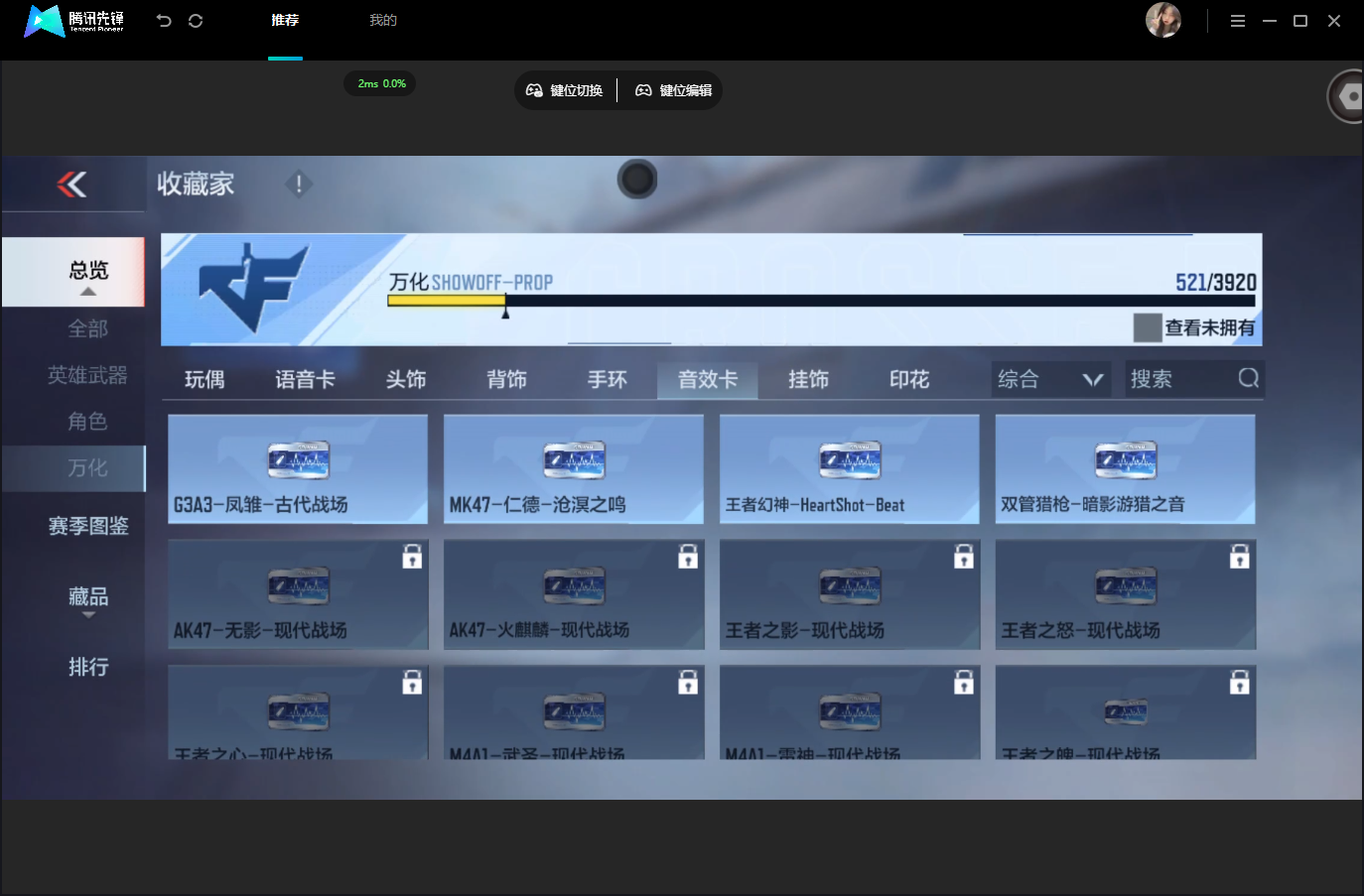Click the magnifier search icon
This screenshot has width=1364, height=896.
click(1248, 378)
